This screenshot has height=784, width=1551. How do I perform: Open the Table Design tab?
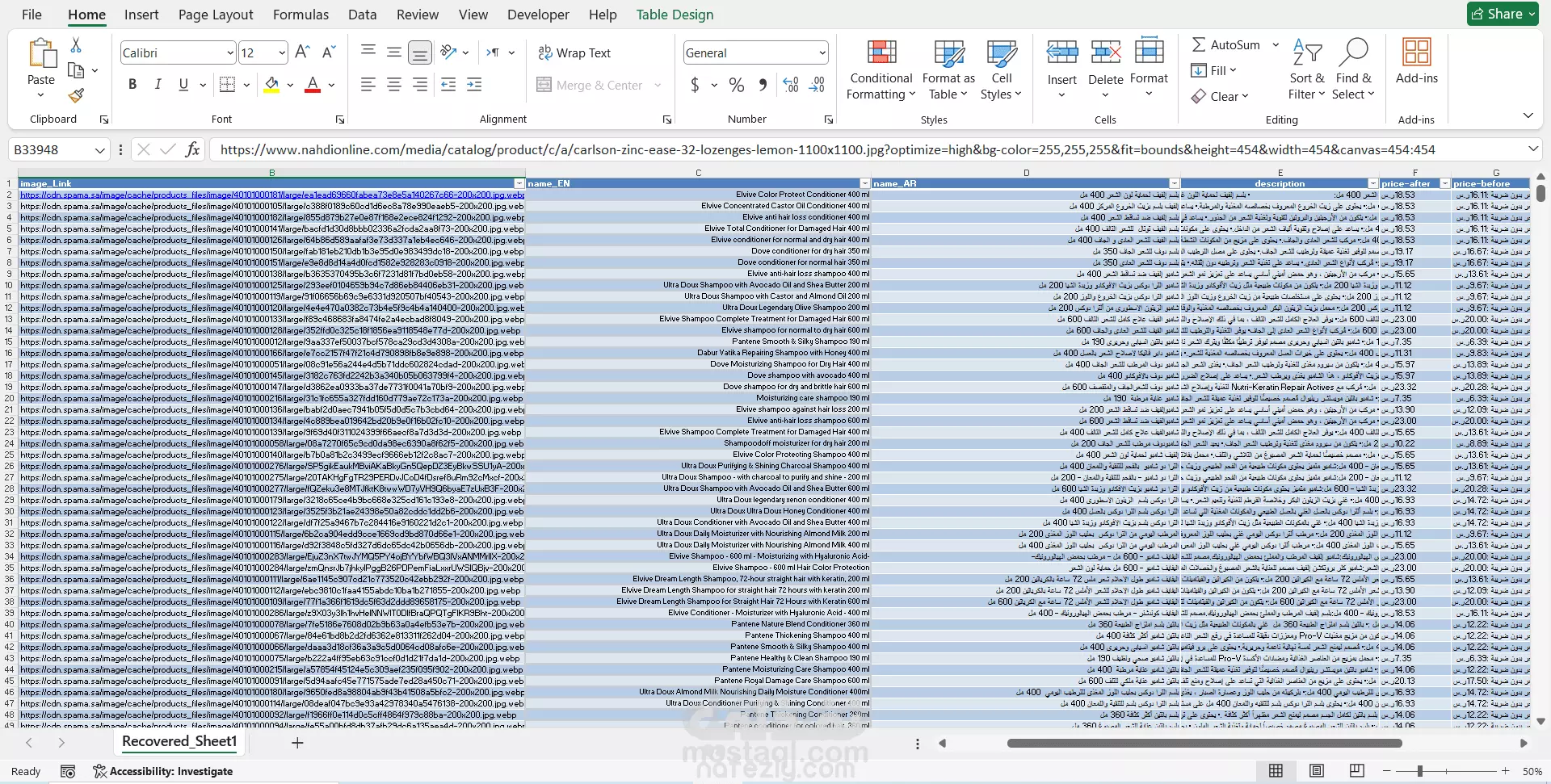click(x=675, y=15)
